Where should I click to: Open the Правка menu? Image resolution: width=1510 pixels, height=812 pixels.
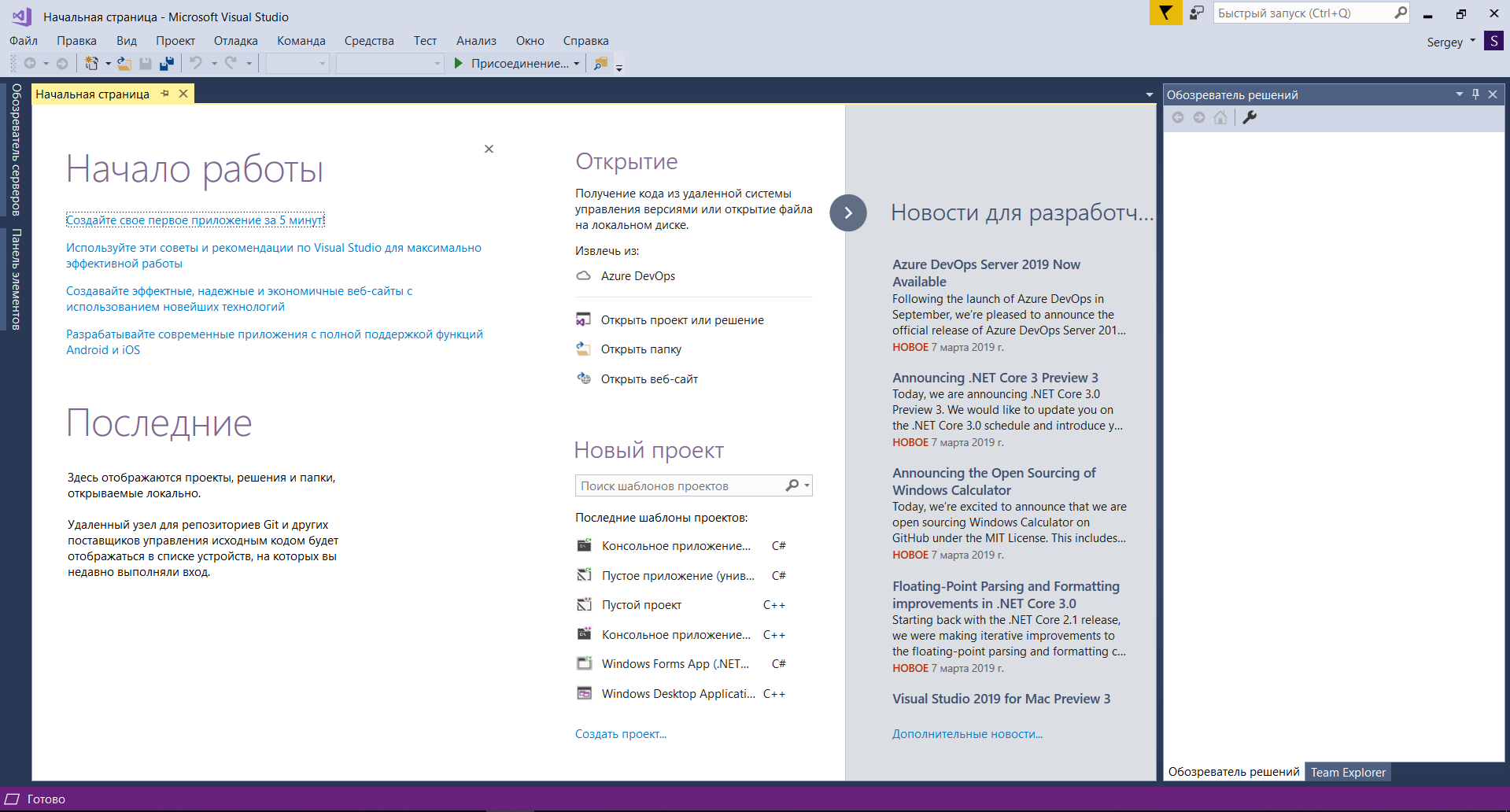[76, 41]
